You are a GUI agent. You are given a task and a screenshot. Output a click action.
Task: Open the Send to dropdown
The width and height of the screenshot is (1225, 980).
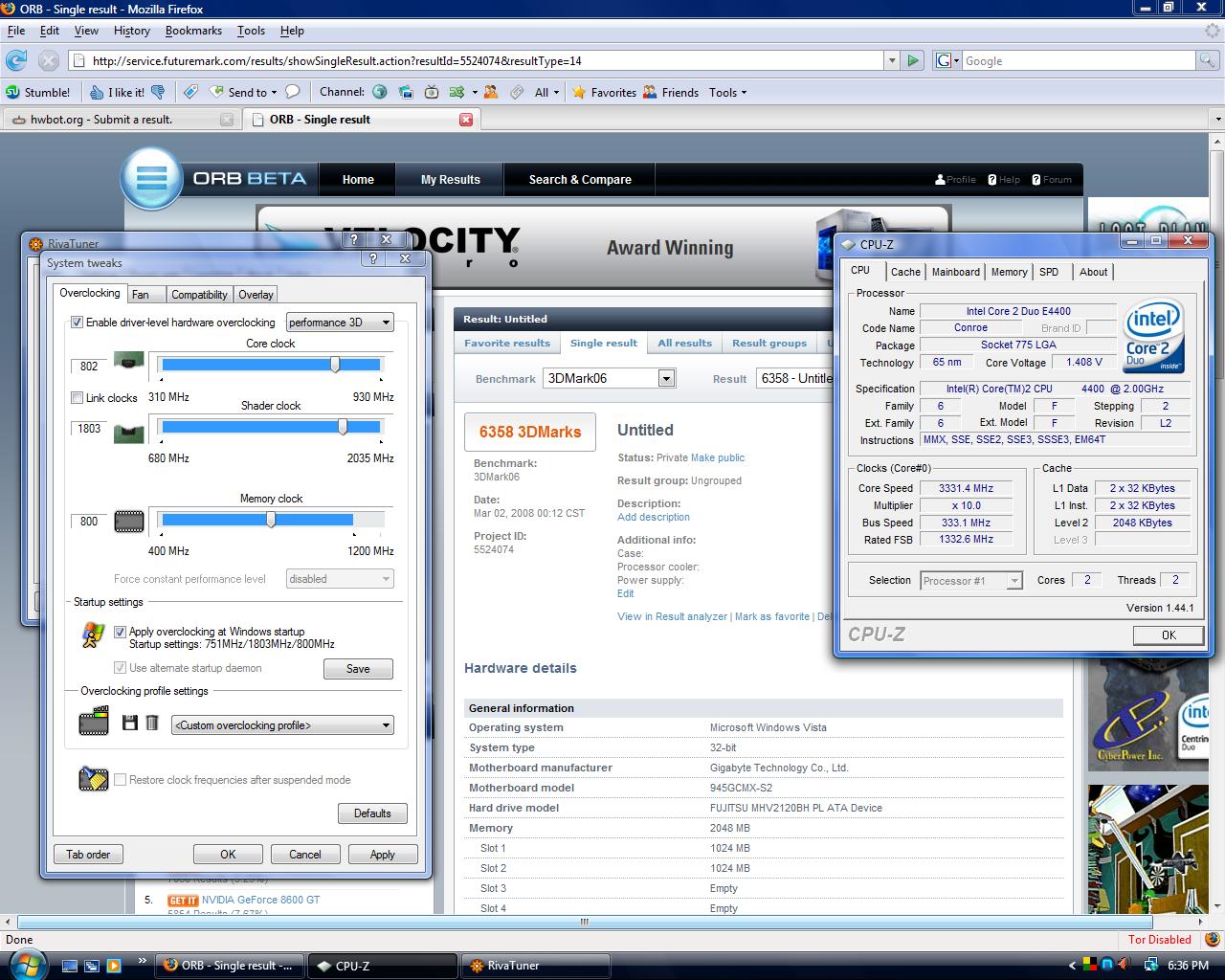pos(253,92)
